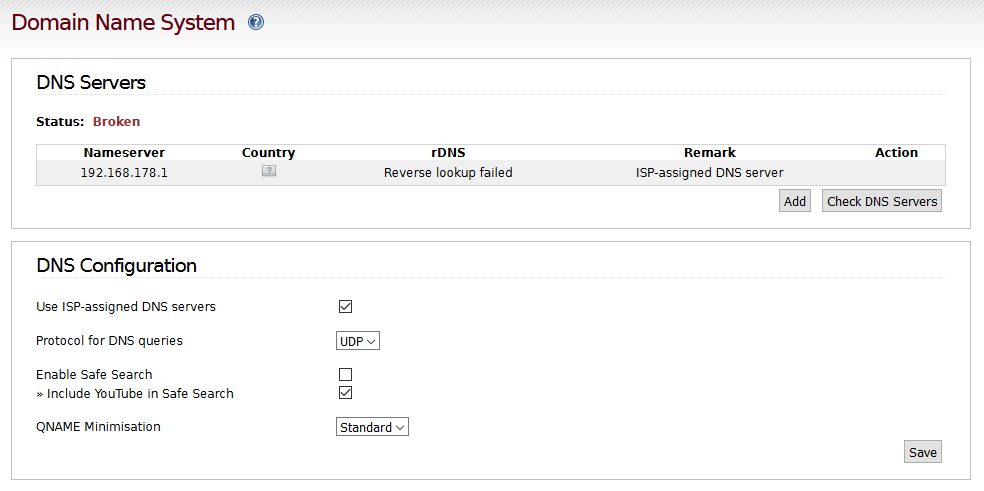Select the 192.168.178.1 nameserver entry
This screenshot has width=984, height=491.
point(124,173)
